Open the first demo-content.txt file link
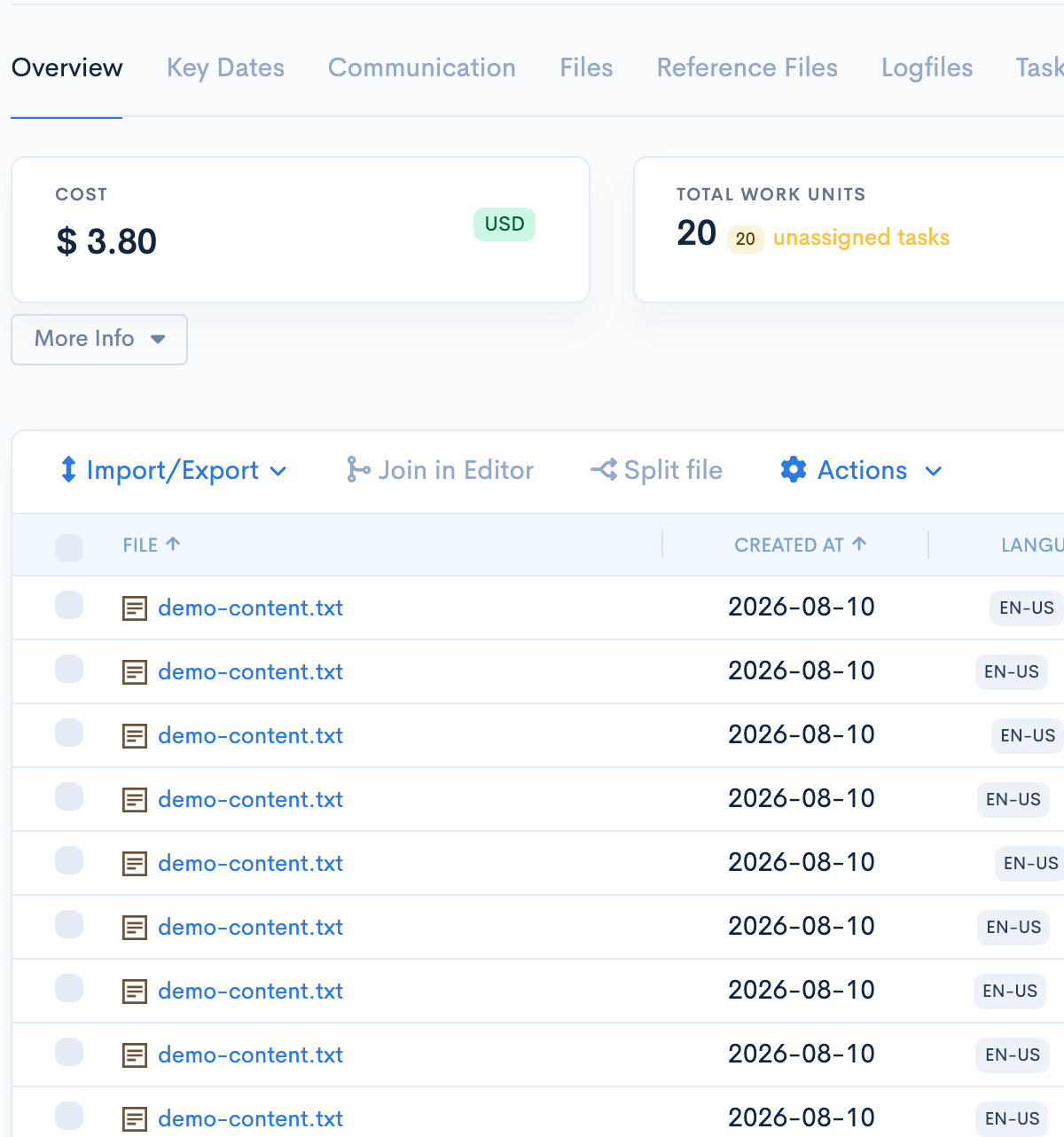Viewport: 1064px width, 1137px height. [x=250, y=608]
